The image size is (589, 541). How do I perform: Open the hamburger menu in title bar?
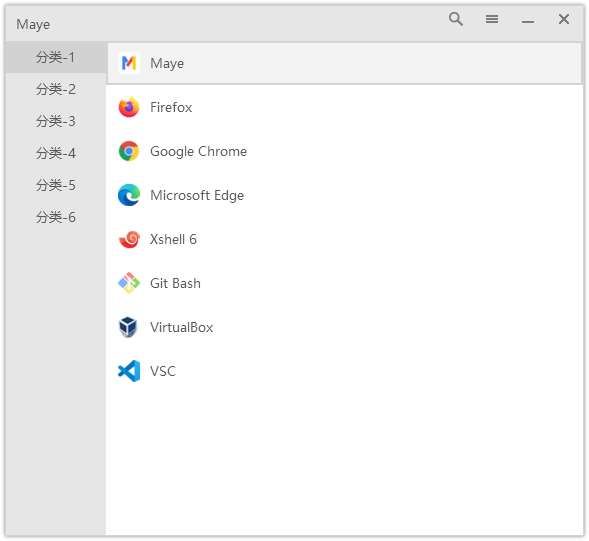point(492,19)
